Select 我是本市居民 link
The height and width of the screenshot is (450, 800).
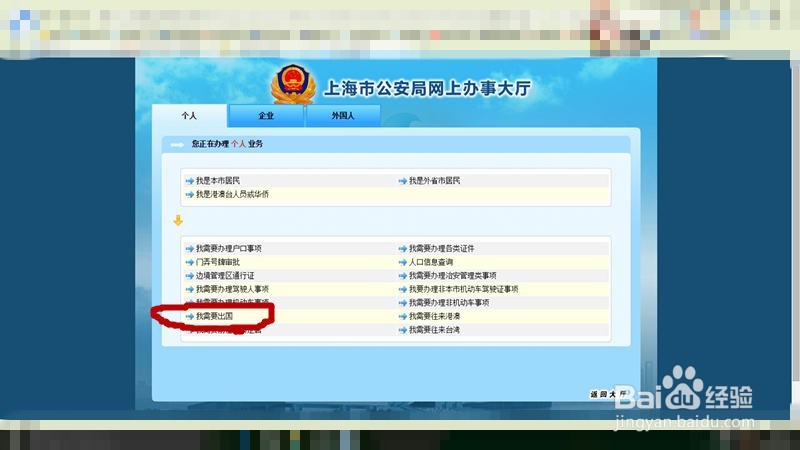coord(218,181)
